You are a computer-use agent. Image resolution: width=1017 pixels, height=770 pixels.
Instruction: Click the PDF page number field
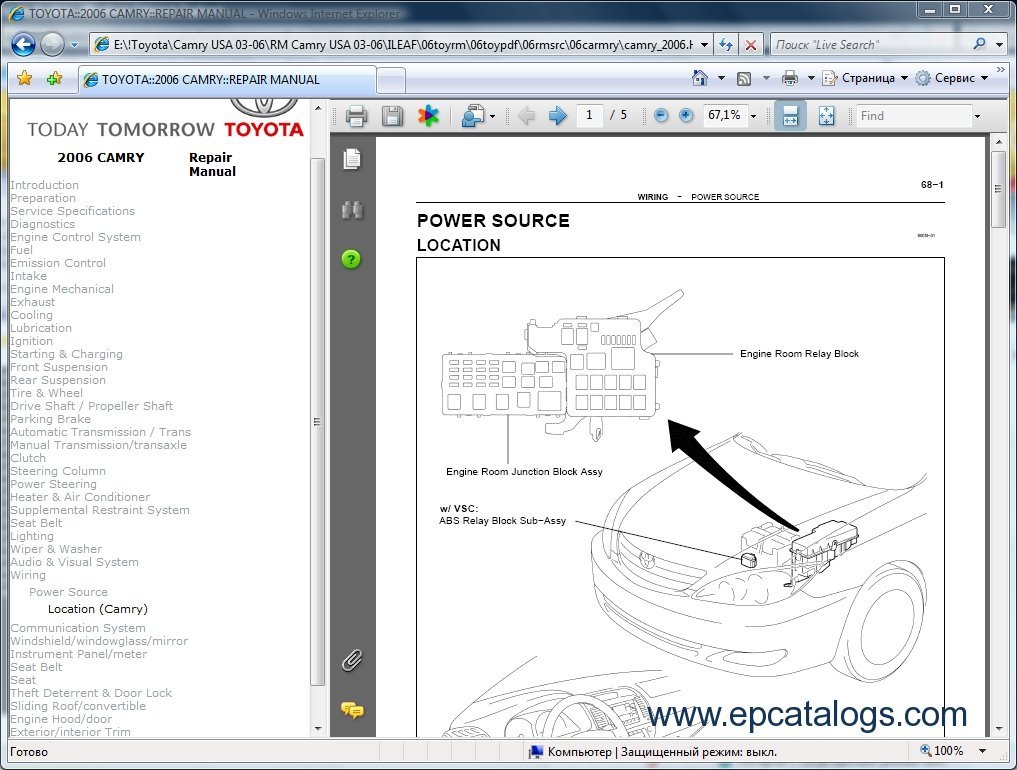click(x=589, y=115)
